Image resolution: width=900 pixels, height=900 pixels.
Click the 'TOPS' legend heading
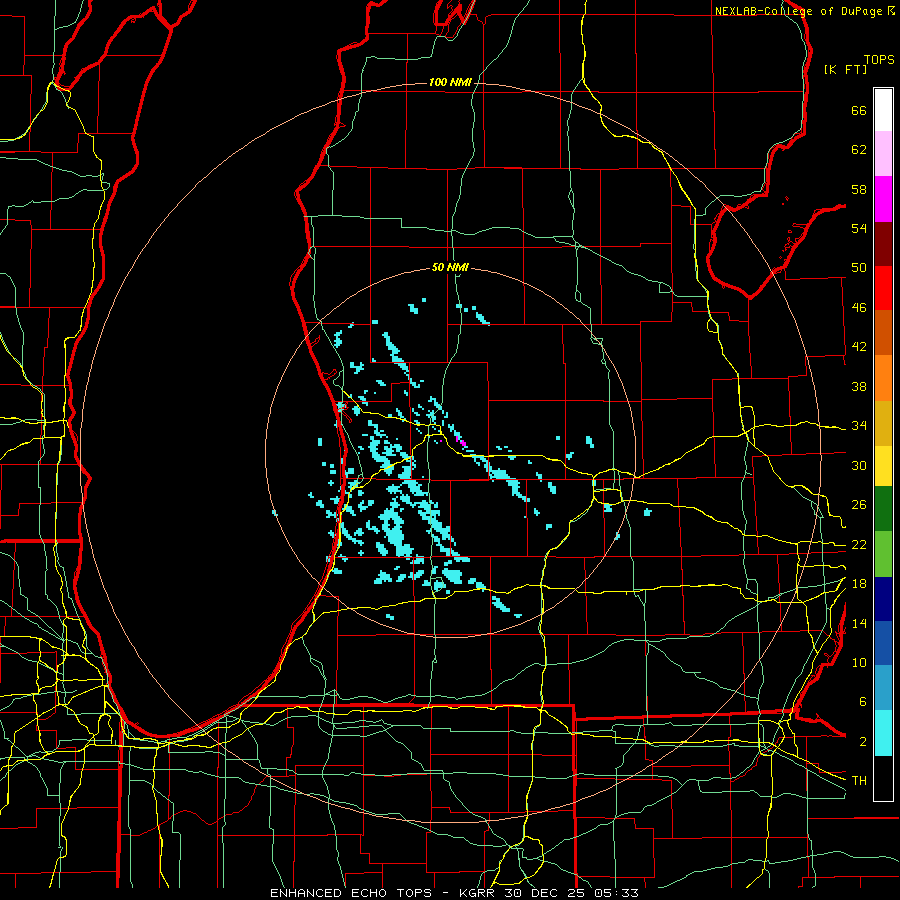click(879, 60)
